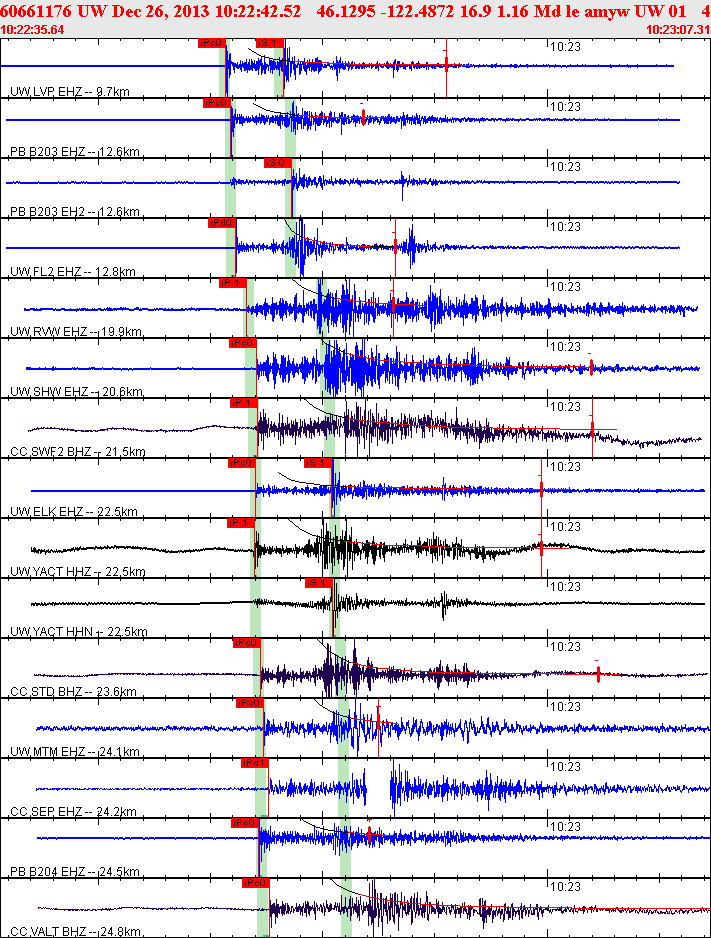Click the 'UW YACT HHZ -- 22.5km' station label
The image size is (711, 938).
(x=78, y=571)
